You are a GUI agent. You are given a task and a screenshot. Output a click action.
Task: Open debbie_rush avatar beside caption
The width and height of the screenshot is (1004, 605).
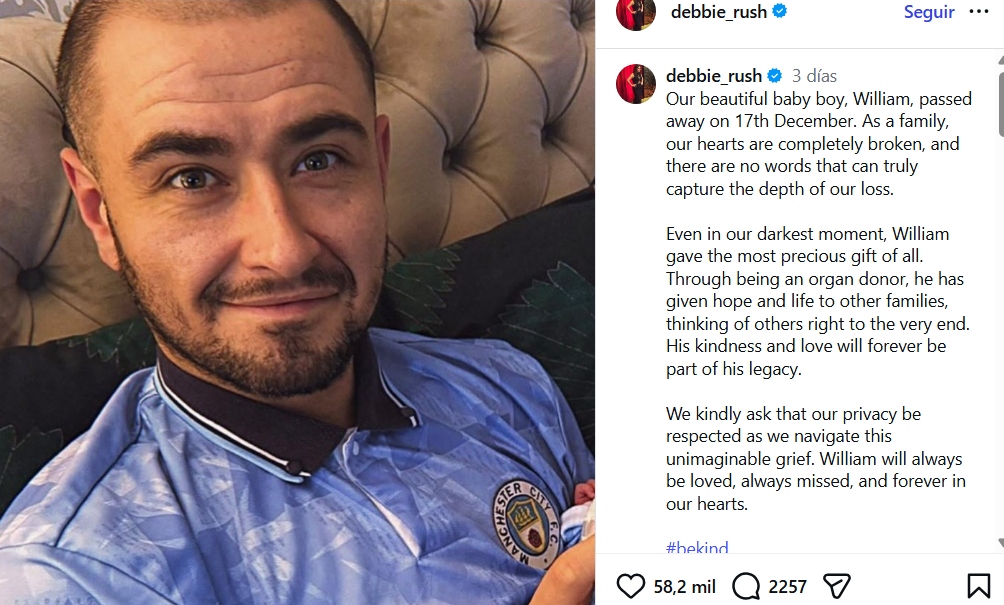[636, 83]
